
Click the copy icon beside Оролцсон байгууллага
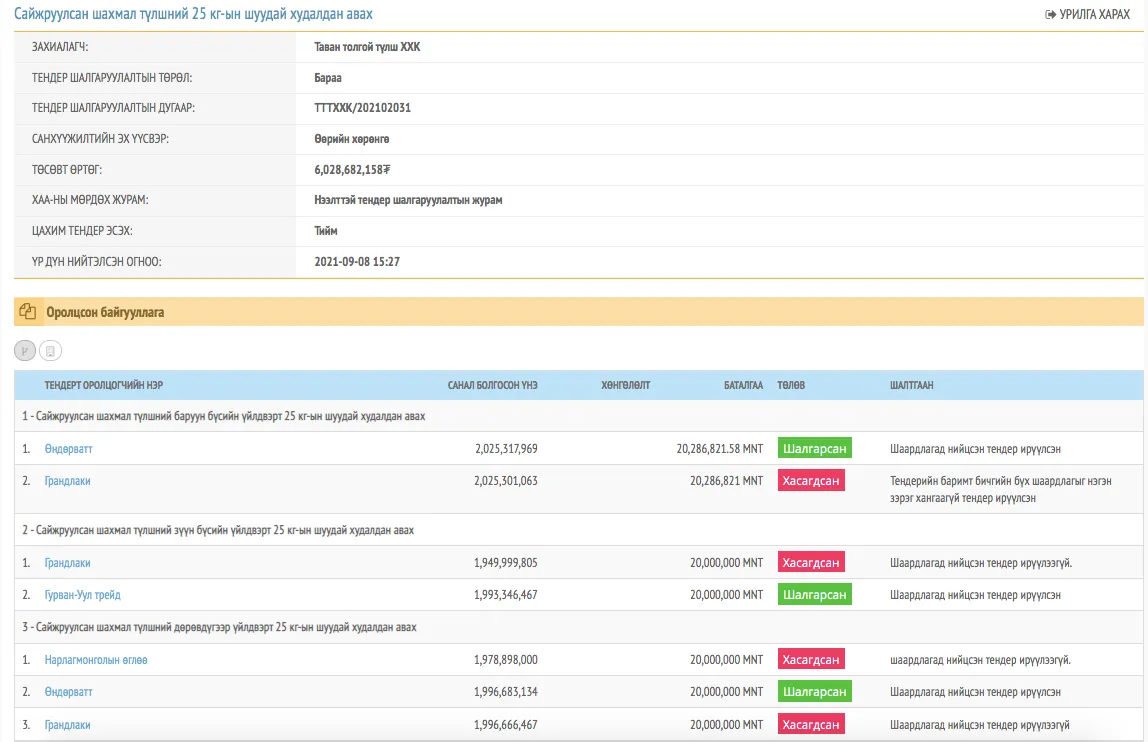coord(28,311)
